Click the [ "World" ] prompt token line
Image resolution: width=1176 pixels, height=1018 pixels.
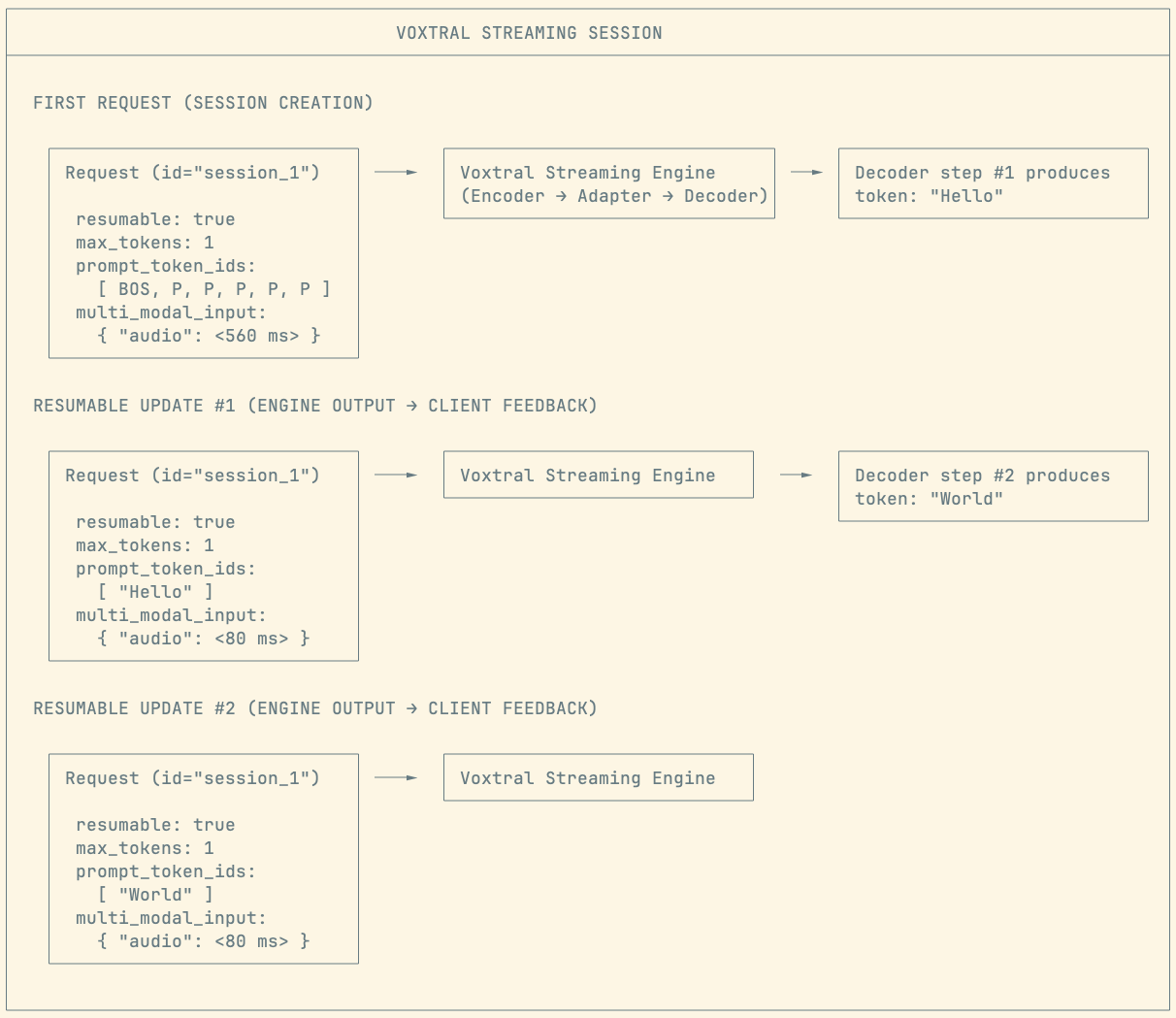point(155,895)
